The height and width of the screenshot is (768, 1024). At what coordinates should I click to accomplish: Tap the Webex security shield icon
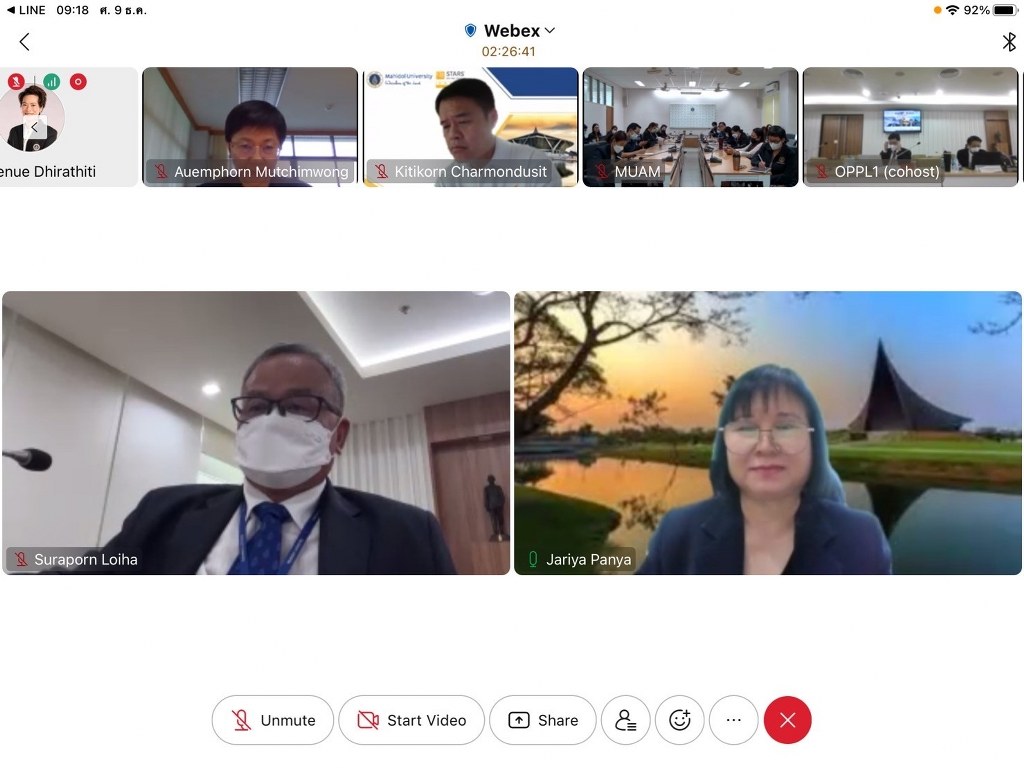click(471, 31)
